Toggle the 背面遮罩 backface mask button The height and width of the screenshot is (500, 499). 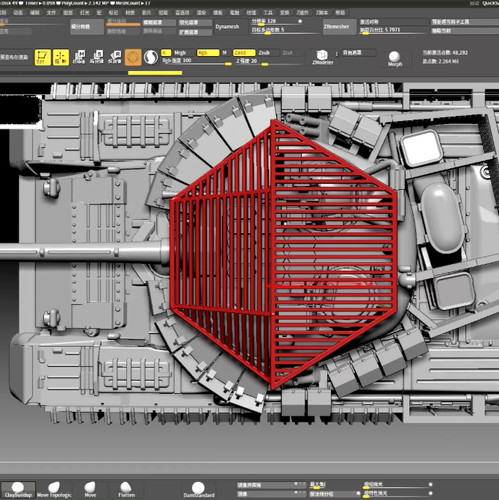click(x=359, y=53)
